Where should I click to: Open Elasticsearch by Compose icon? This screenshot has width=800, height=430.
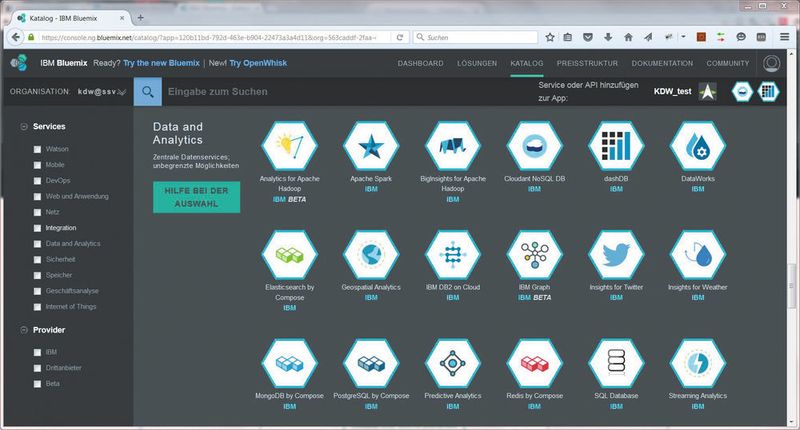[x=289, y=254]
